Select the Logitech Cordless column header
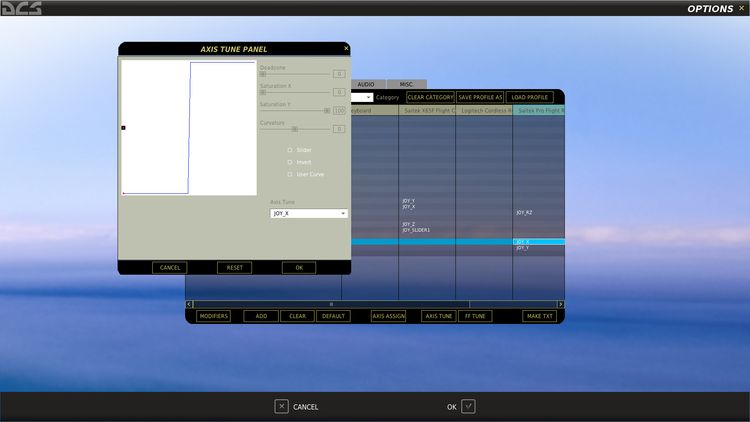Viewport: 750px width, 422px height. pyautogui.click(x=484, y=111)
